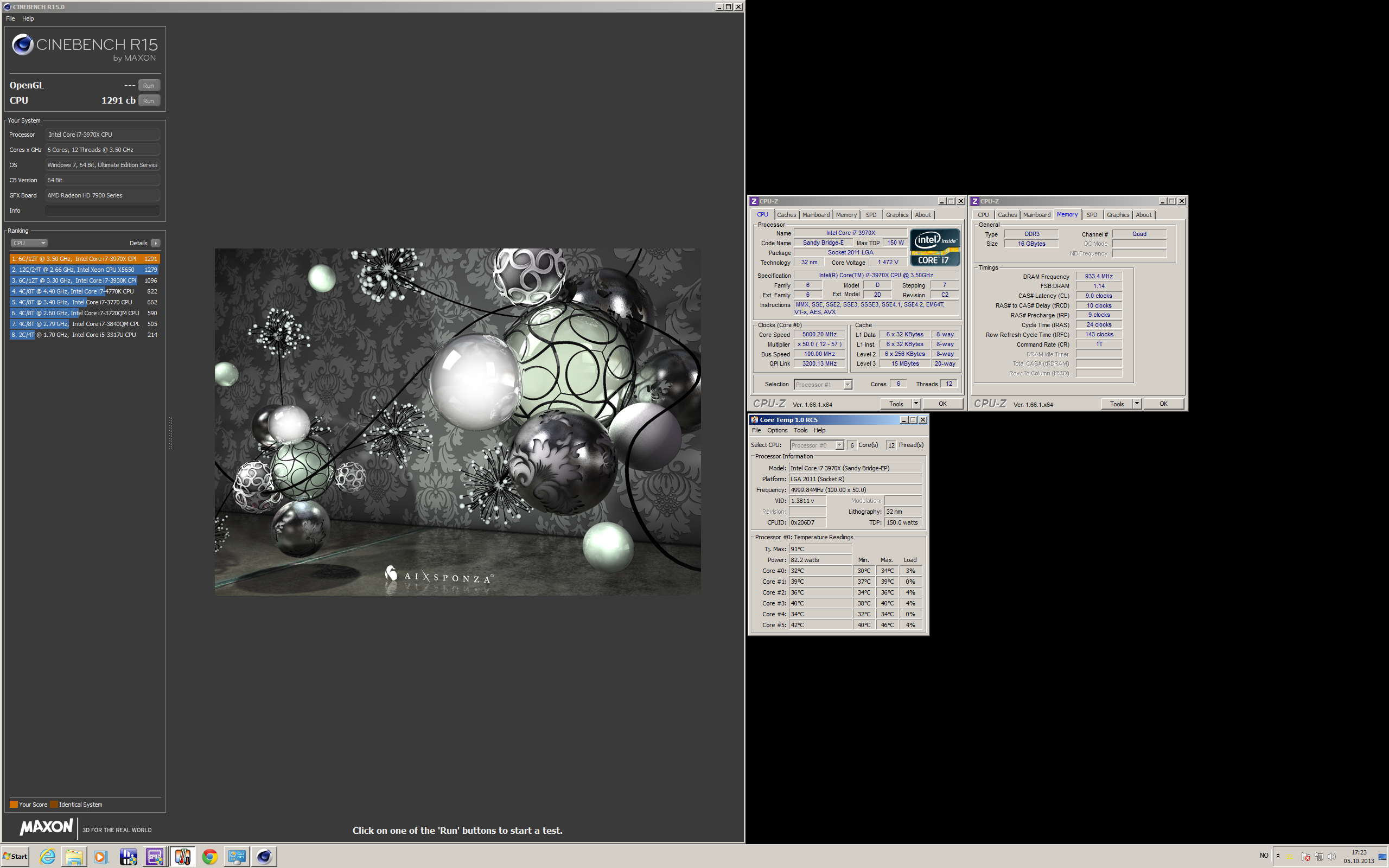Screen dimensions: 1389x868
Task: Switch to CPU-Z via its taskbar icon
Action: coord(155,857)
